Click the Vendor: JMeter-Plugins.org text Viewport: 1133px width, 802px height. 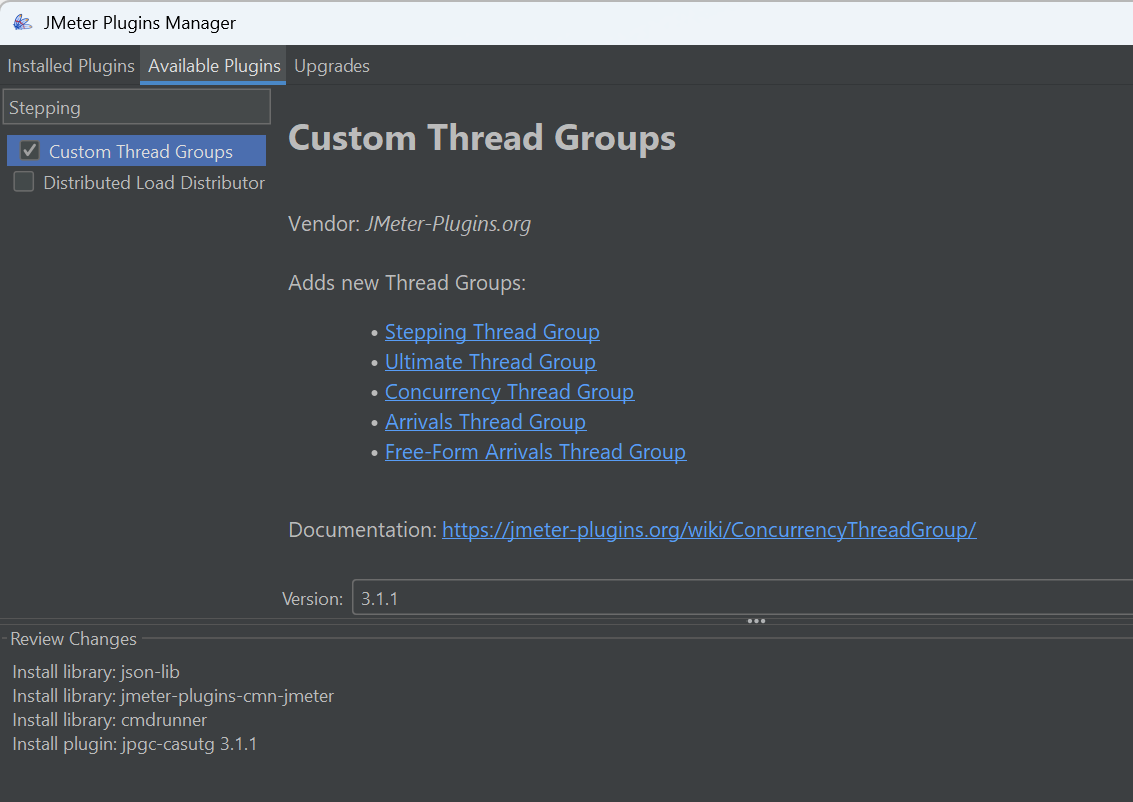410,224
